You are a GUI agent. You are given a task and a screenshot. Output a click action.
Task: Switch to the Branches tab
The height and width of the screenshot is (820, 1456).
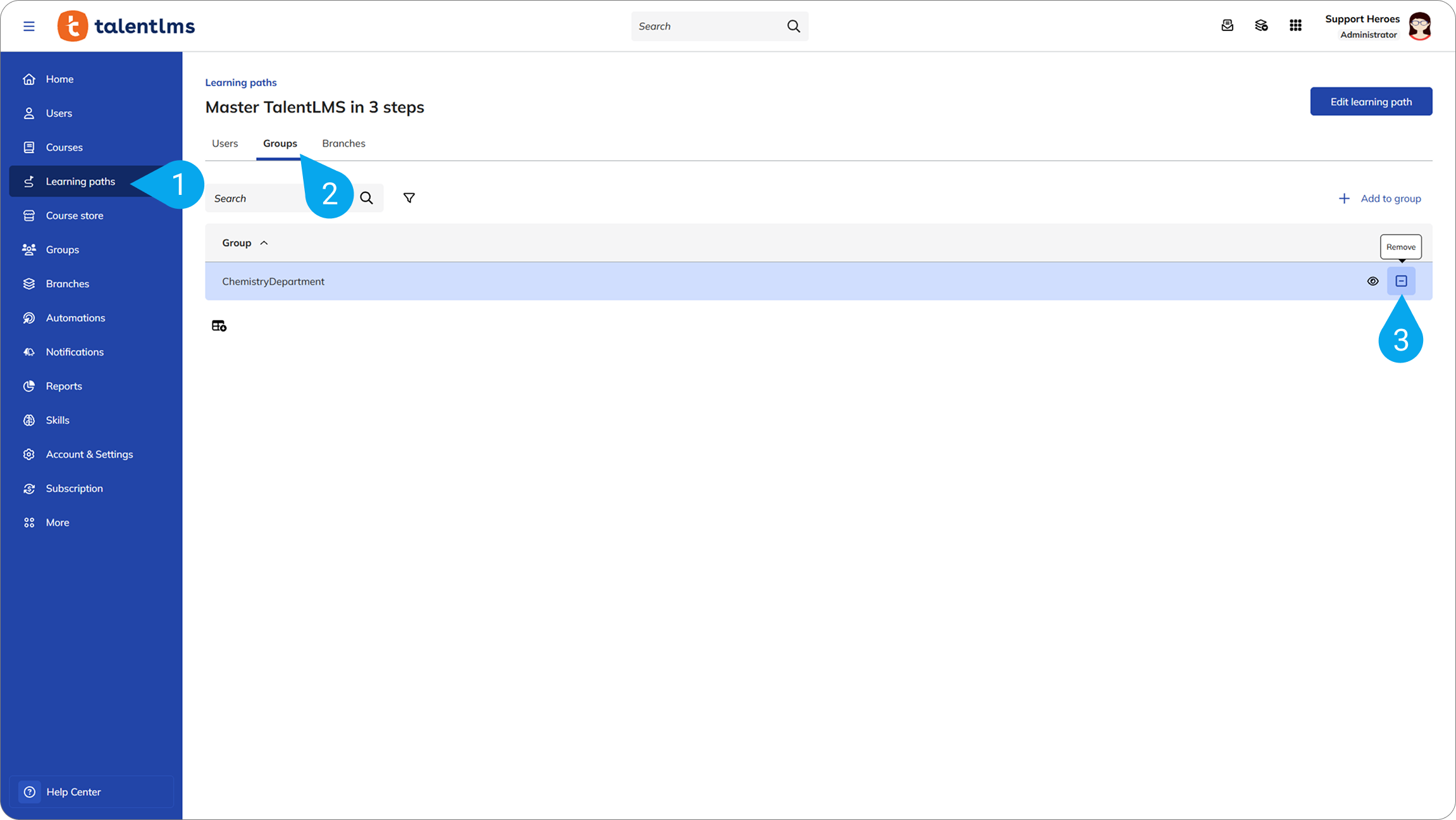pos(343,144)
